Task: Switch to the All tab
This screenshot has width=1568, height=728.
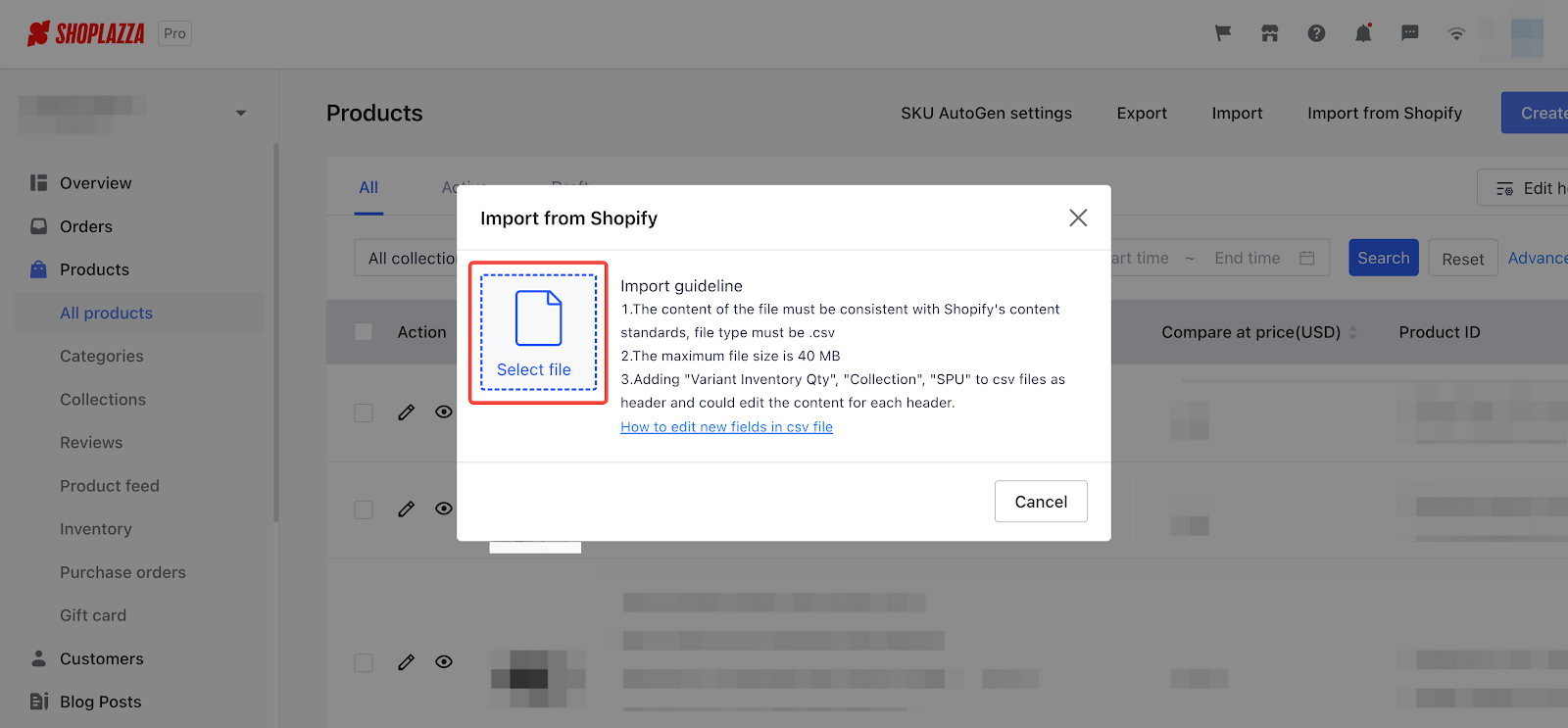Action: pyautogui.click(x=368, y=187)
